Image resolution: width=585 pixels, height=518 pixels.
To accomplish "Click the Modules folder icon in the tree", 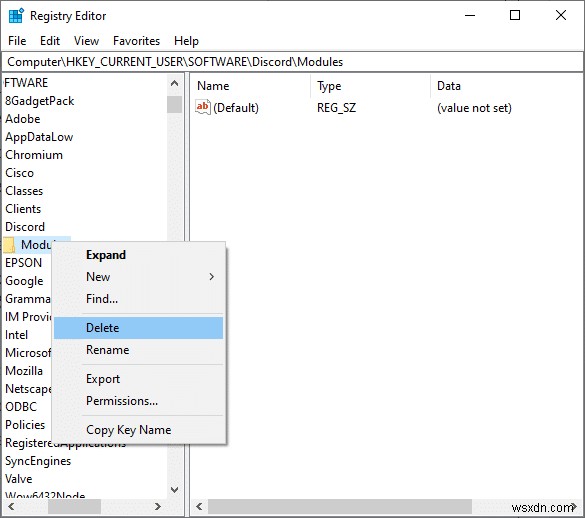I will coord(9,245).
